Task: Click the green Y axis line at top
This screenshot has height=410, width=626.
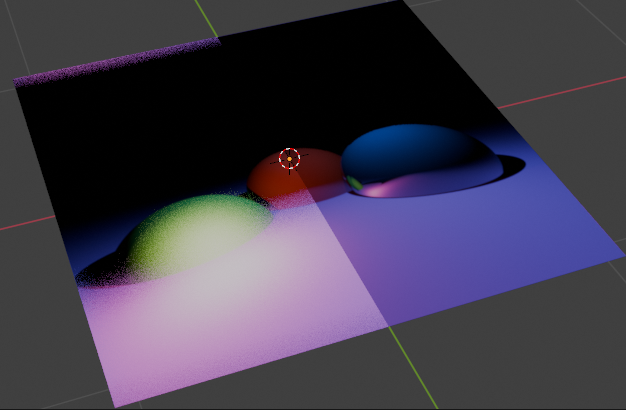Action: point(206,18)
